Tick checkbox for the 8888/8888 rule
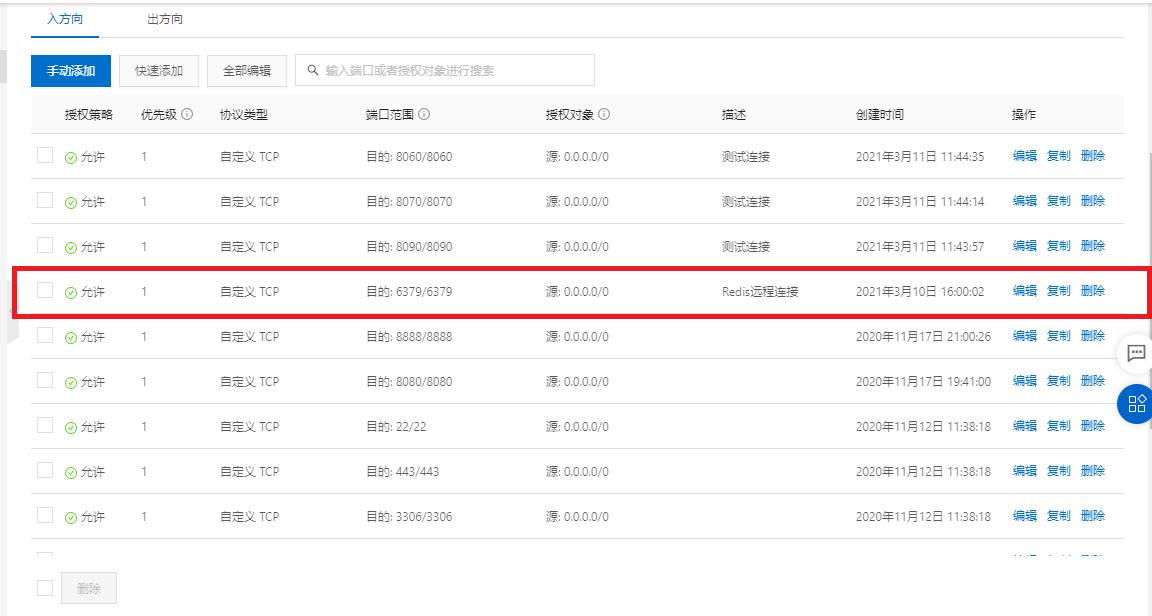This screenshot has height=616, width=1152. click(x=45, y=335)
